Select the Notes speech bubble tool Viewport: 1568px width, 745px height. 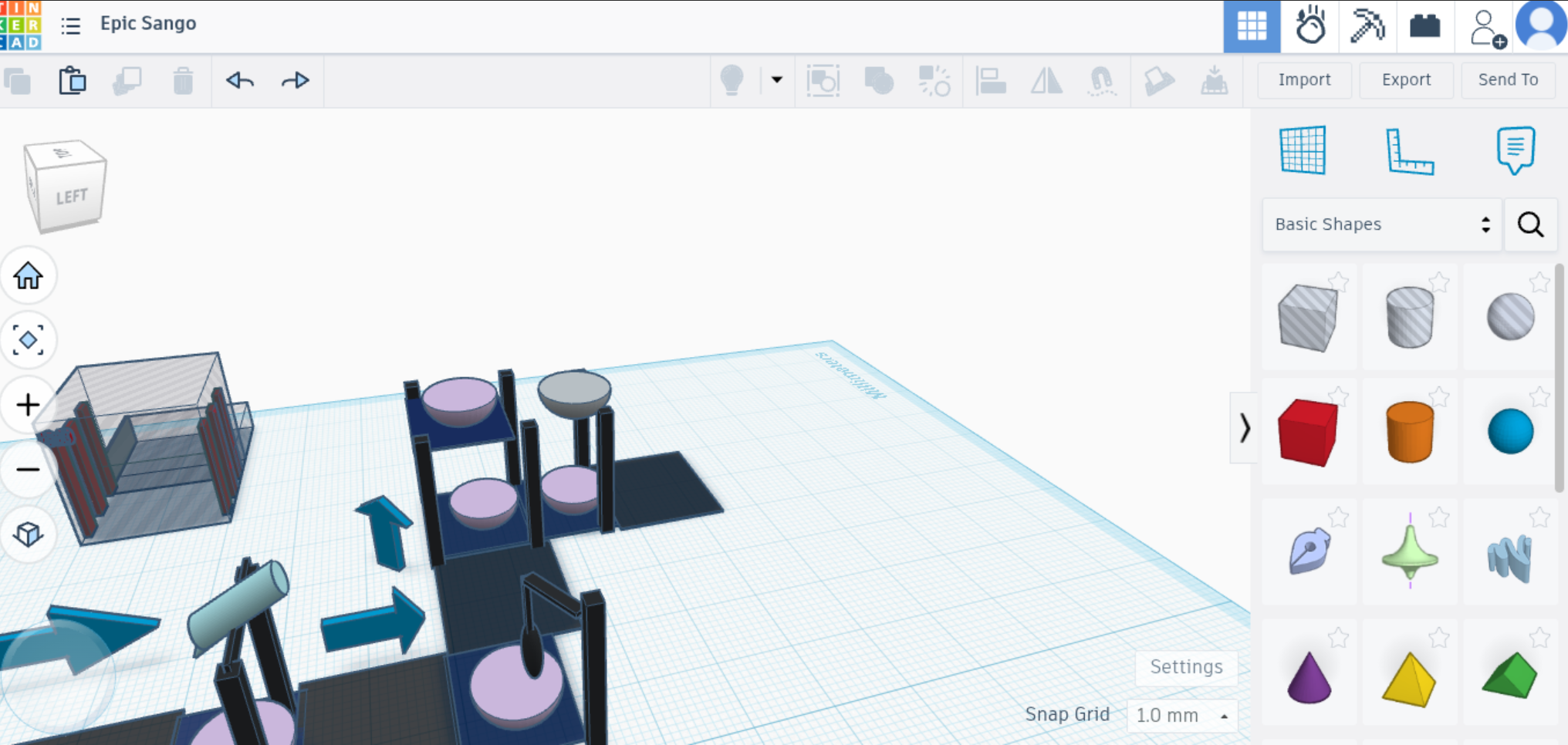[x=1516, y=150]
